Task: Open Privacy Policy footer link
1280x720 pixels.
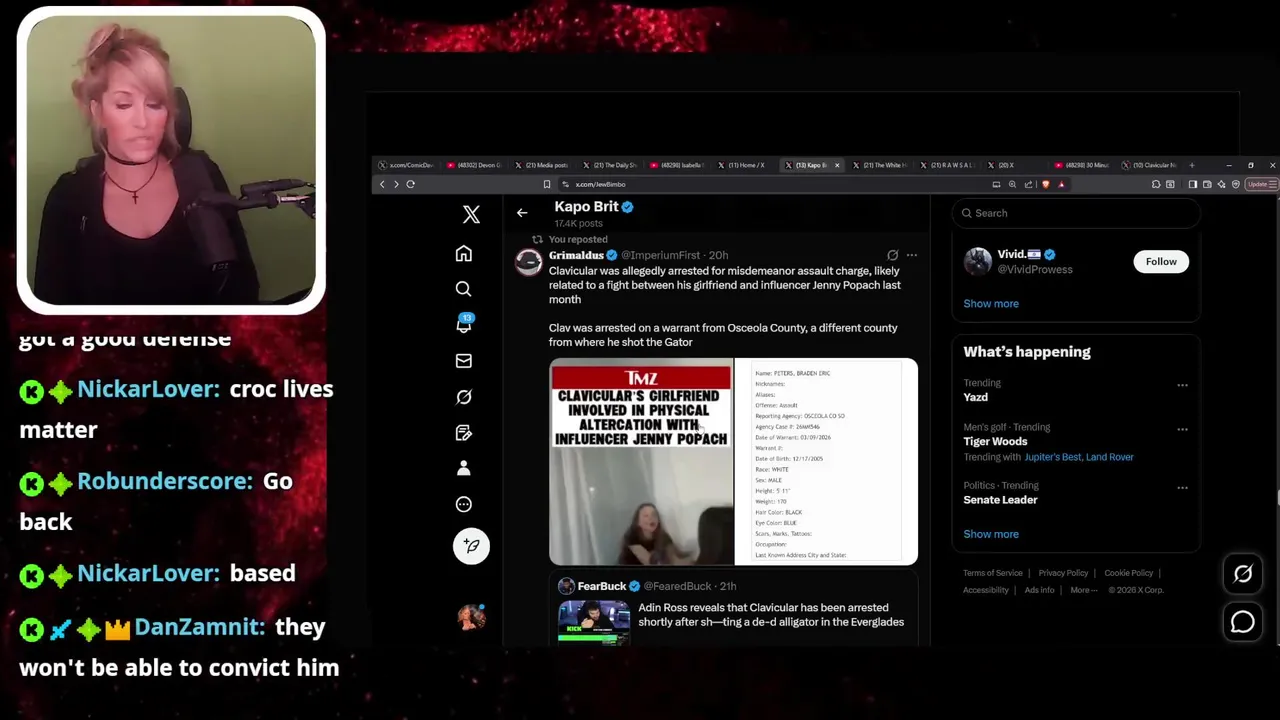Action: (x=1063, y=573)
